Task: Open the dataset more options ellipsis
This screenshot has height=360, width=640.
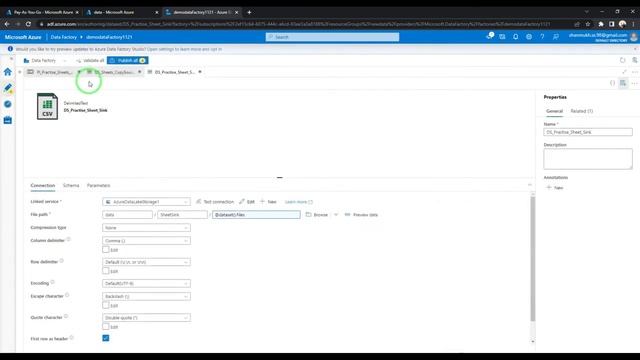Action: 634,83
